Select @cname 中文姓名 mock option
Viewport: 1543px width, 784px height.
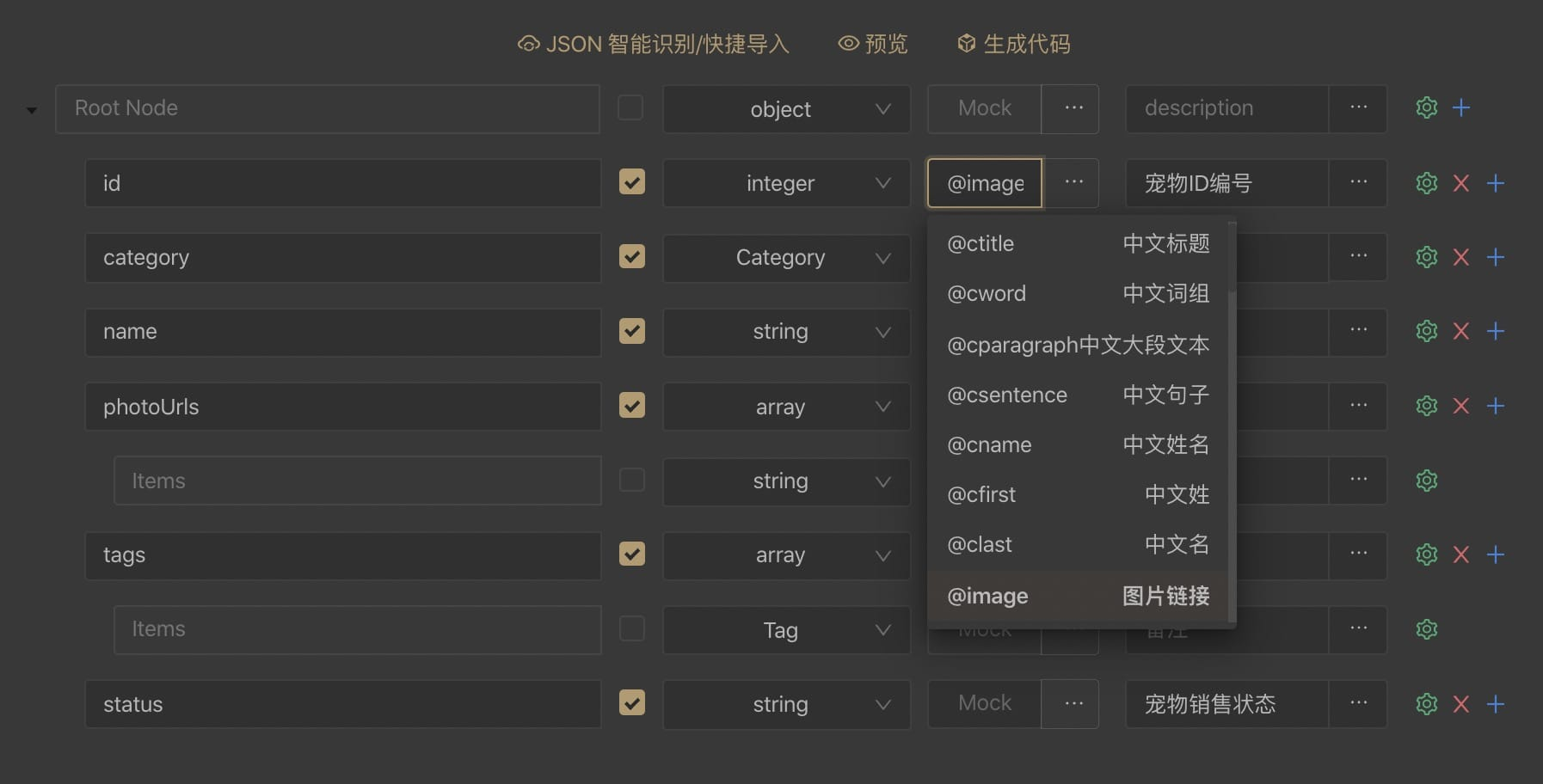pyautogui.click(x=1078, y=444)
